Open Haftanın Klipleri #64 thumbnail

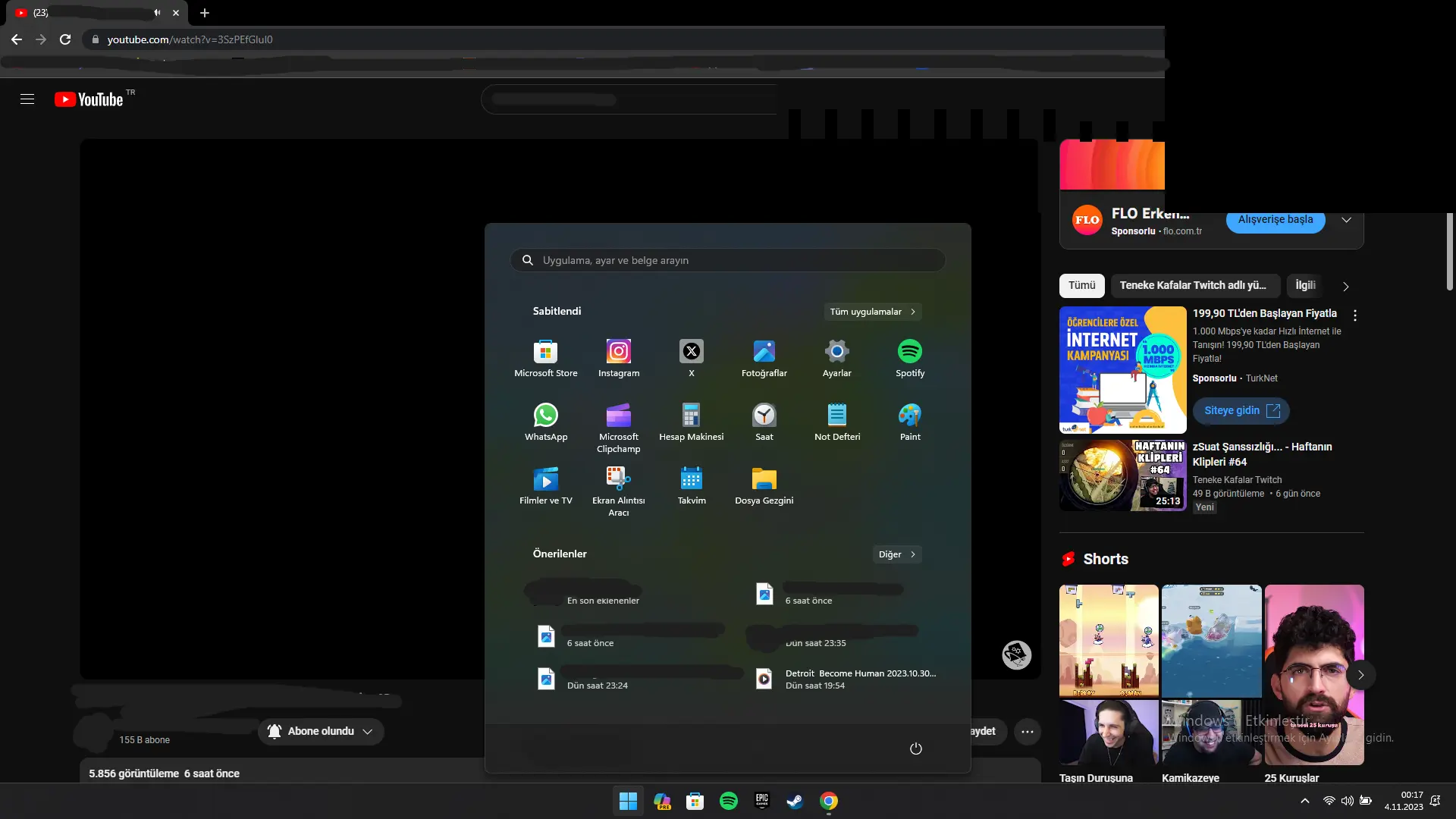[x=1122, y=475]
